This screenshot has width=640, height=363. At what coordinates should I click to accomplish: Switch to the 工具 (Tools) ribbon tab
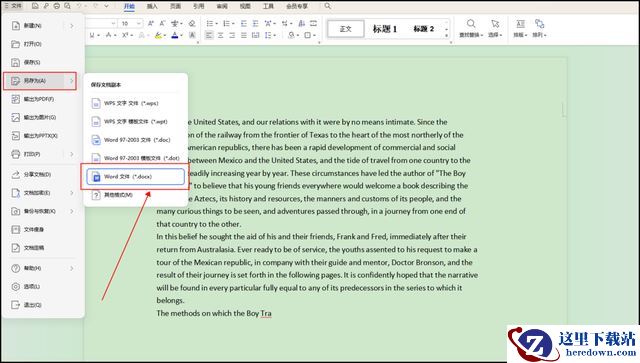click(268, 6)
